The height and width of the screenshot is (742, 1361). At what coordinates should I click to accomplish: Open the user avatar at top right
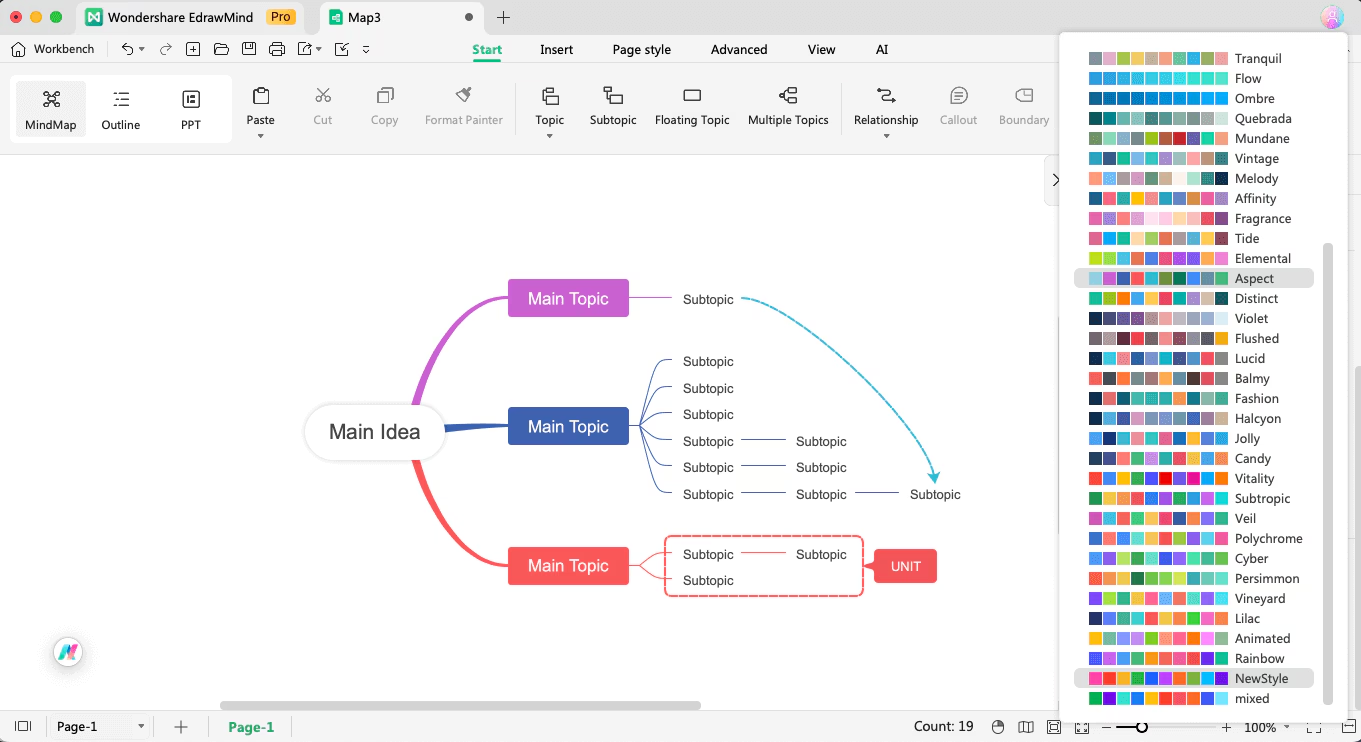click(x=1331, y=17)
